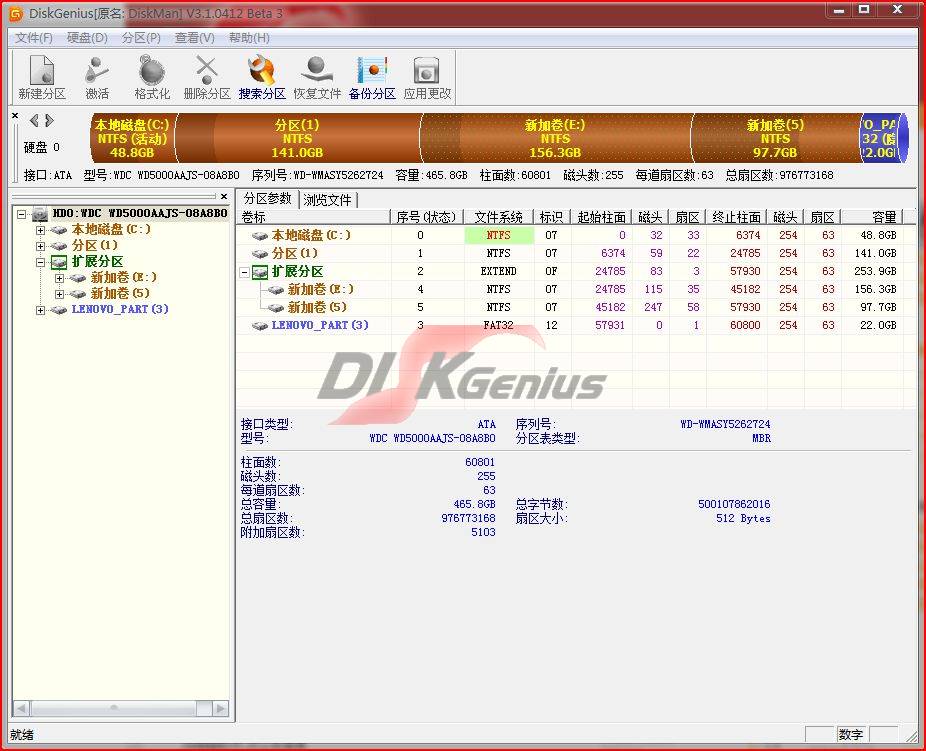Select 分区(1) 141.0GB segment in disk bar
Screen dimensions: 926x751
coord(298,138)
